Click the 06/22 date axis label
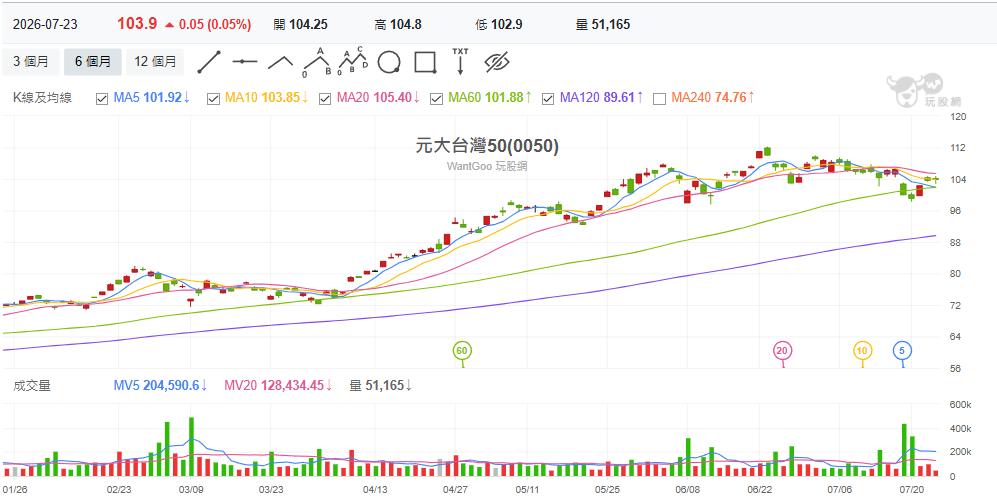The width and height of the screenshot is (997, 502). [759, 490]
